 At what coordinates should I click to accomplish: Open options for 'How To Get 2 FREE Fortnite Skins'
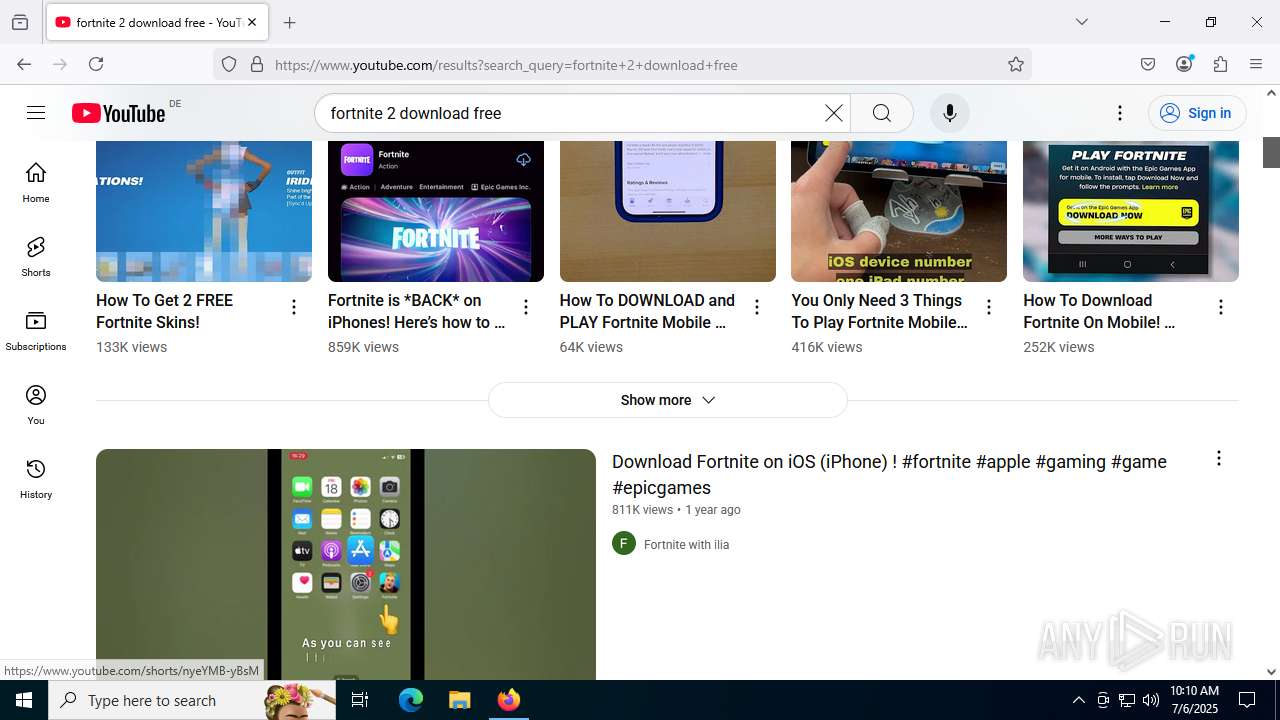point(294,307)
